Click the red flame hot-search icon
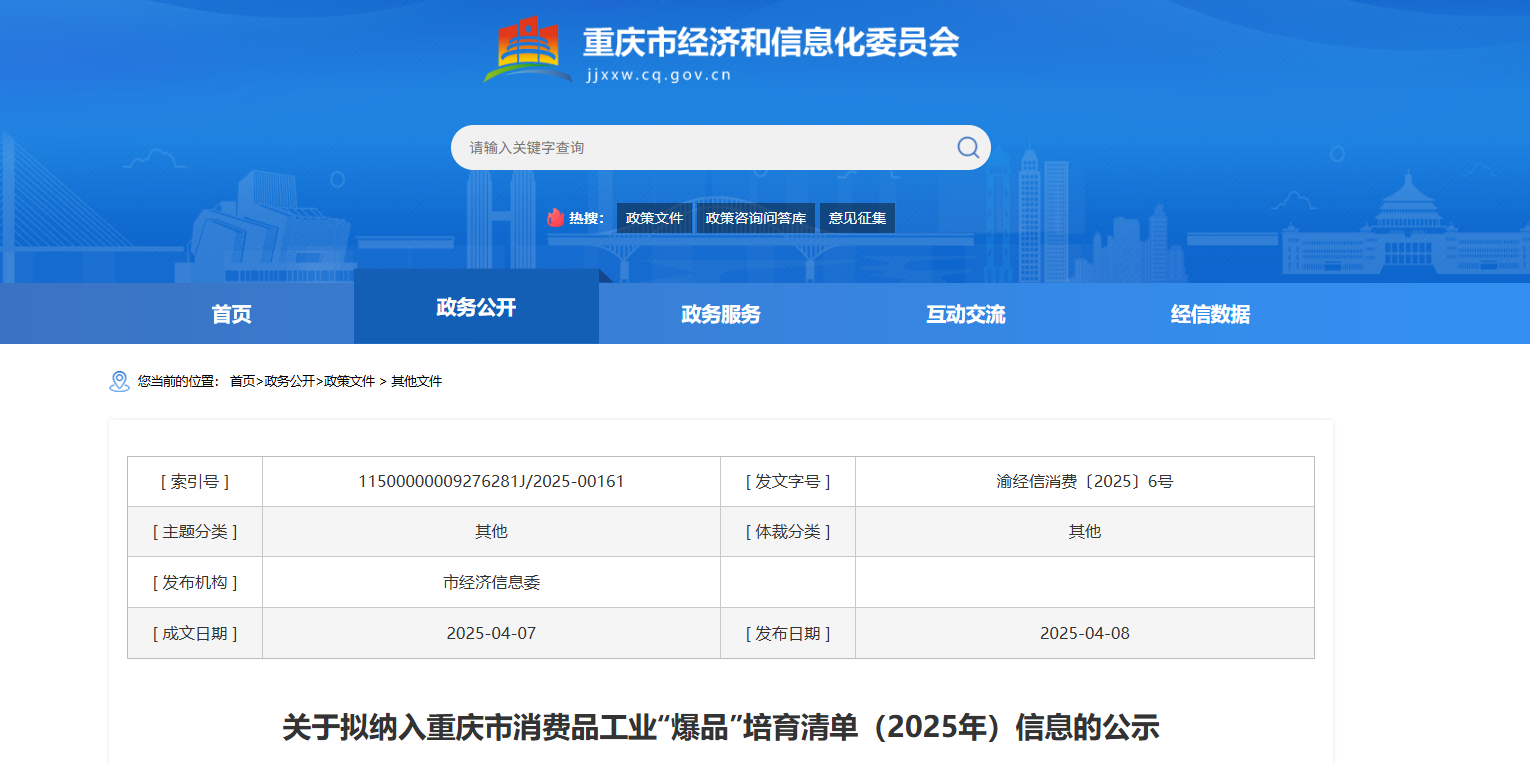The height and width of the screenshot is (764, 1530). (555, 218)
